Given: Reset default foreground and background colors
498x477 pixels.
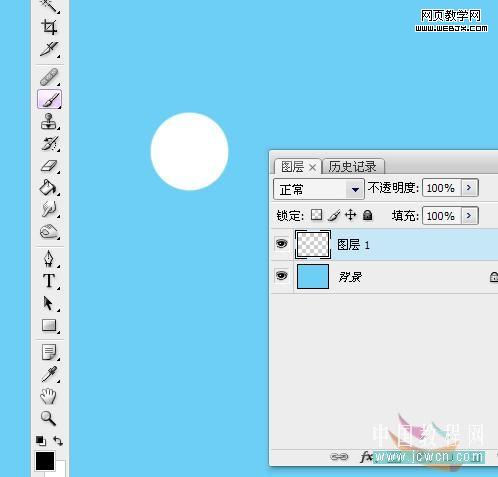Looking at the screenshot, I should (41, 441).
